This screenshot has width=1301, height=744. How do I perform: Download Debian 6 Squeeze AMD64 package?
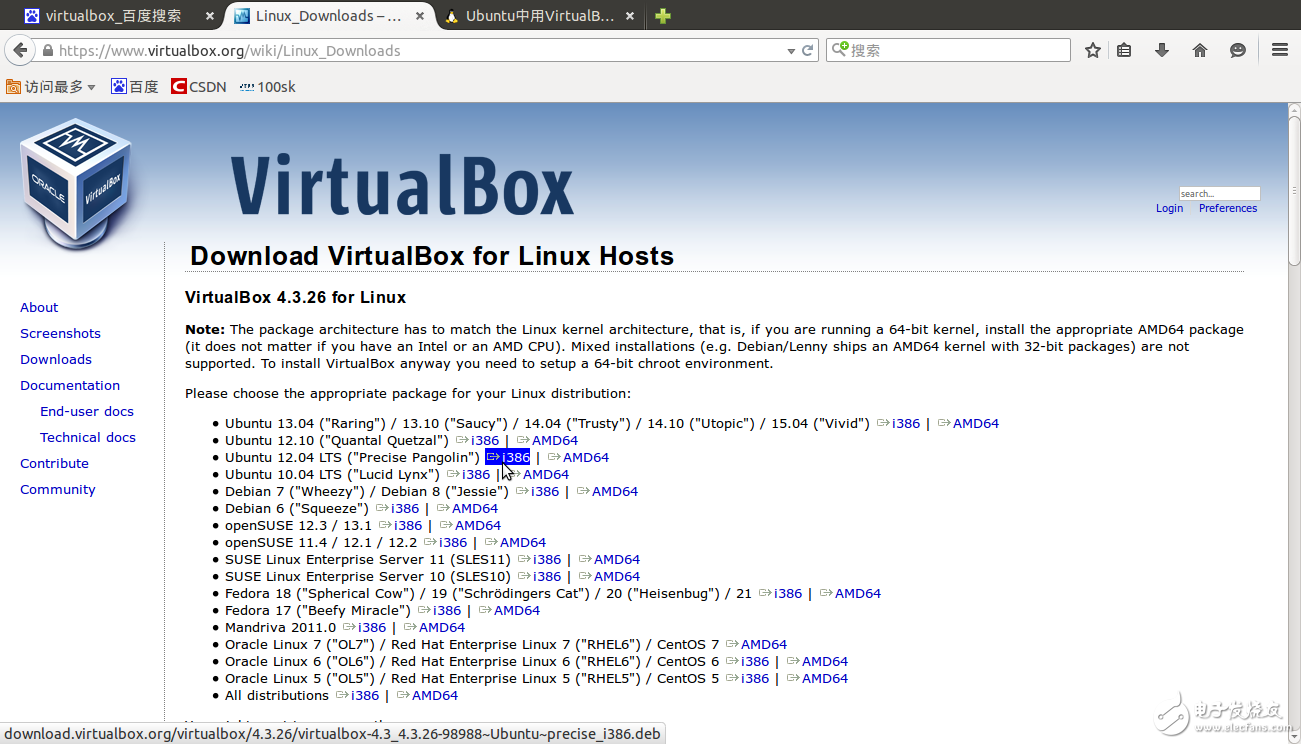[467, 508]
